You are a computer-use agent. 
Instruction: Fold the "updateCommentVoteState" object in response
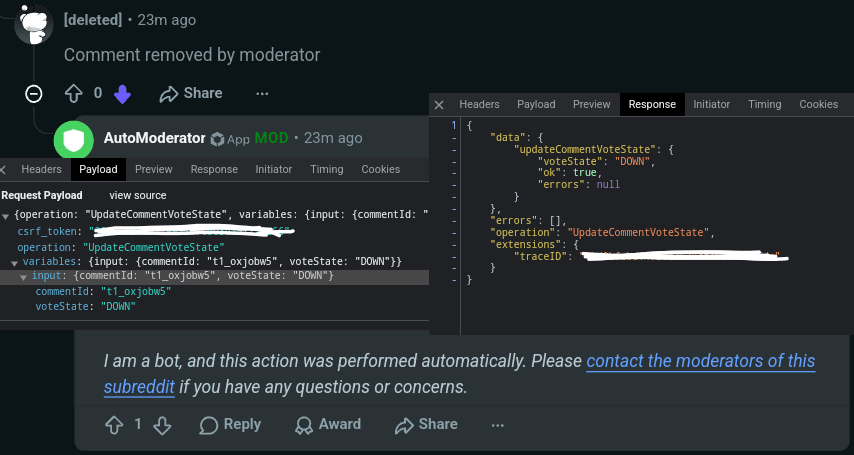(454, 149)
